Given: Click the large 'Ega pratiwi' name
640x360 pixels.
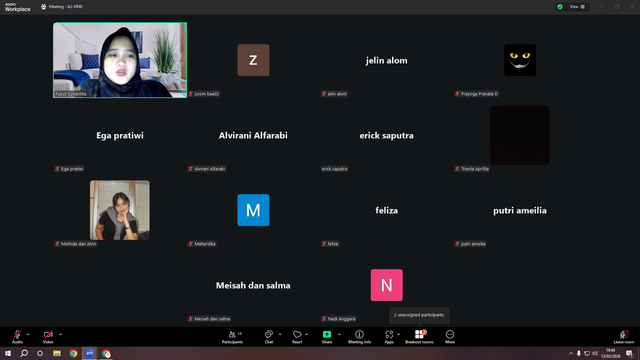Looking at the screenshot, I should 120,136.
